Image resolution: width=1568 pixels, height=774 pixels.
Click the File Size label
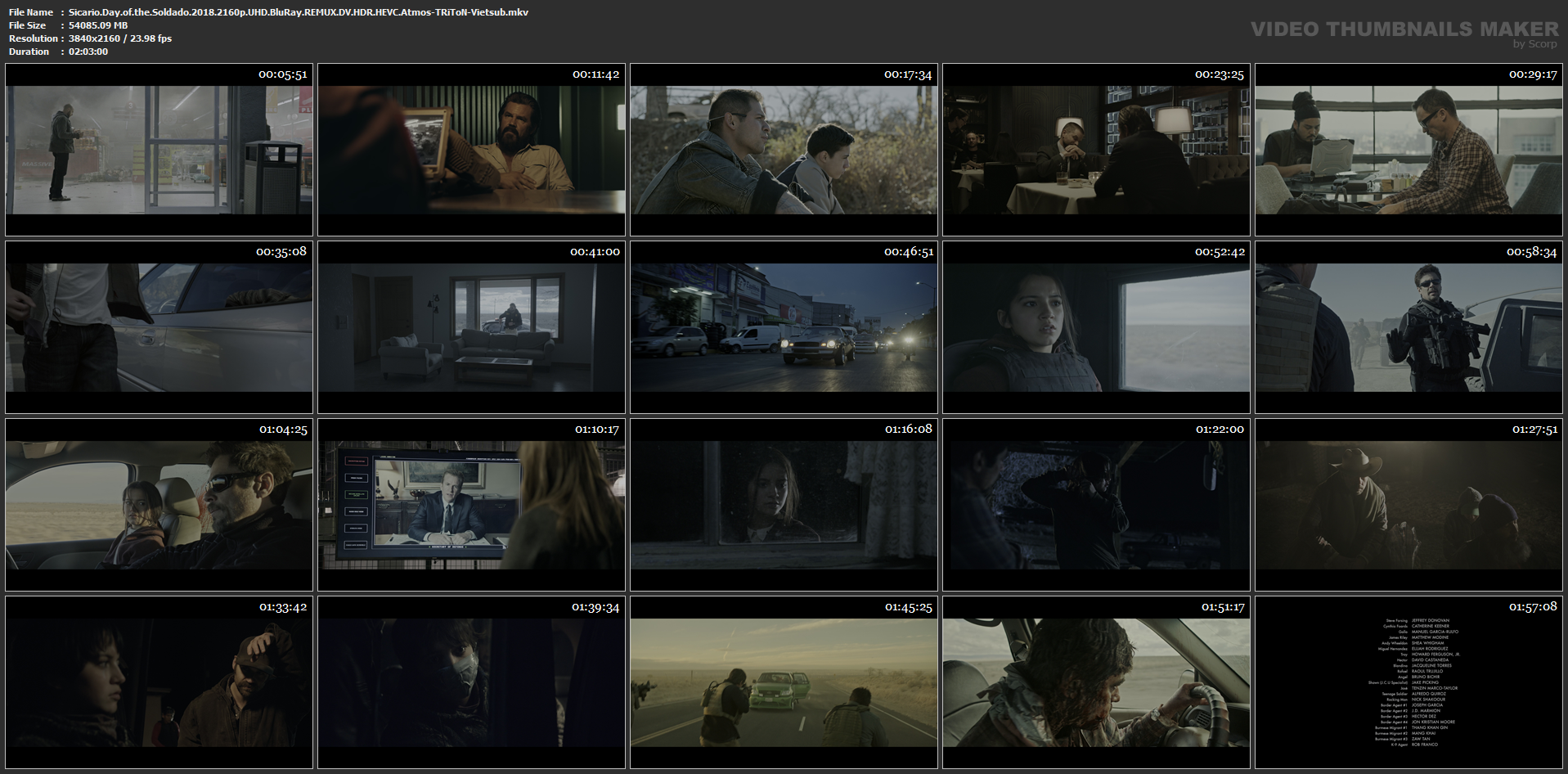pos(28,25)
